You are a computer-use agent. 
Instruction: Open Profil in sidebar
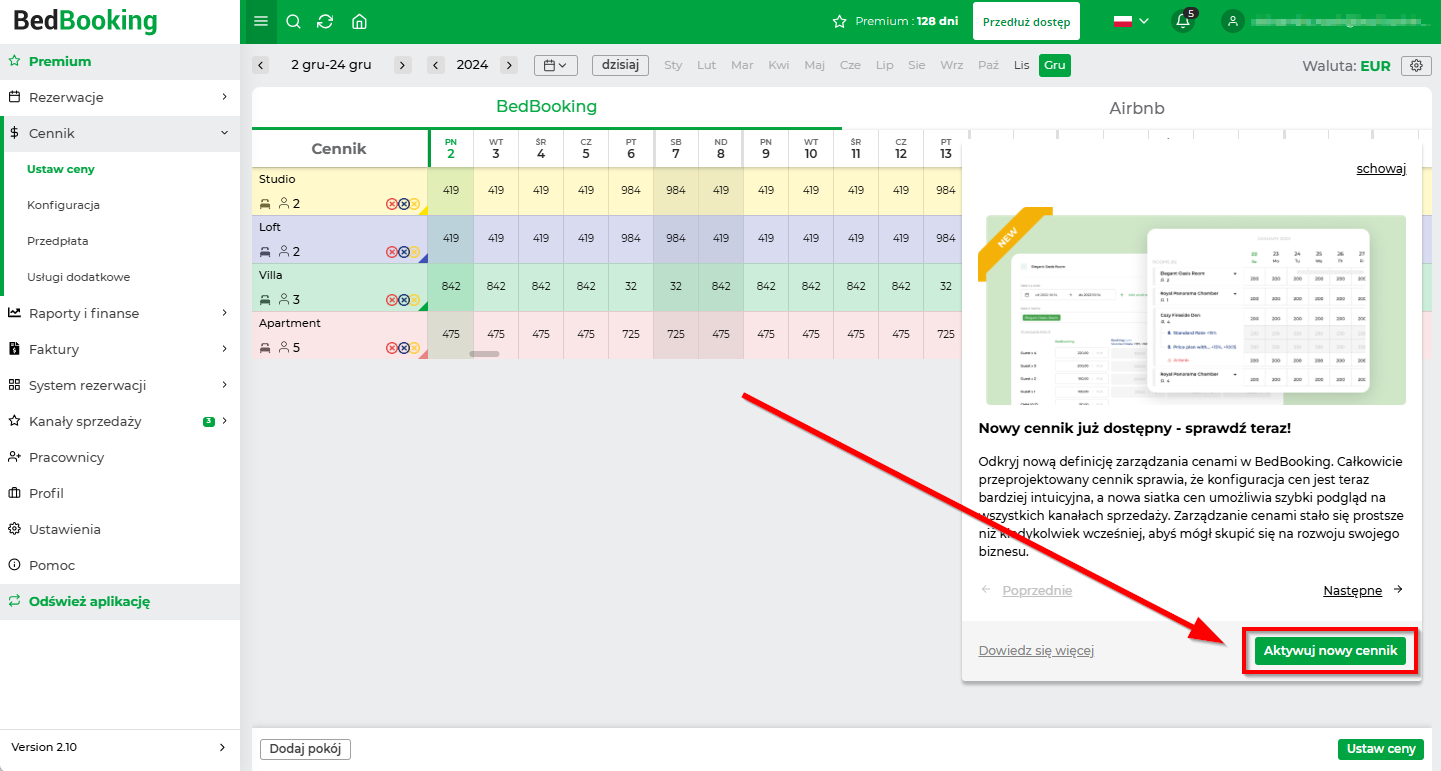coord(120,493)
